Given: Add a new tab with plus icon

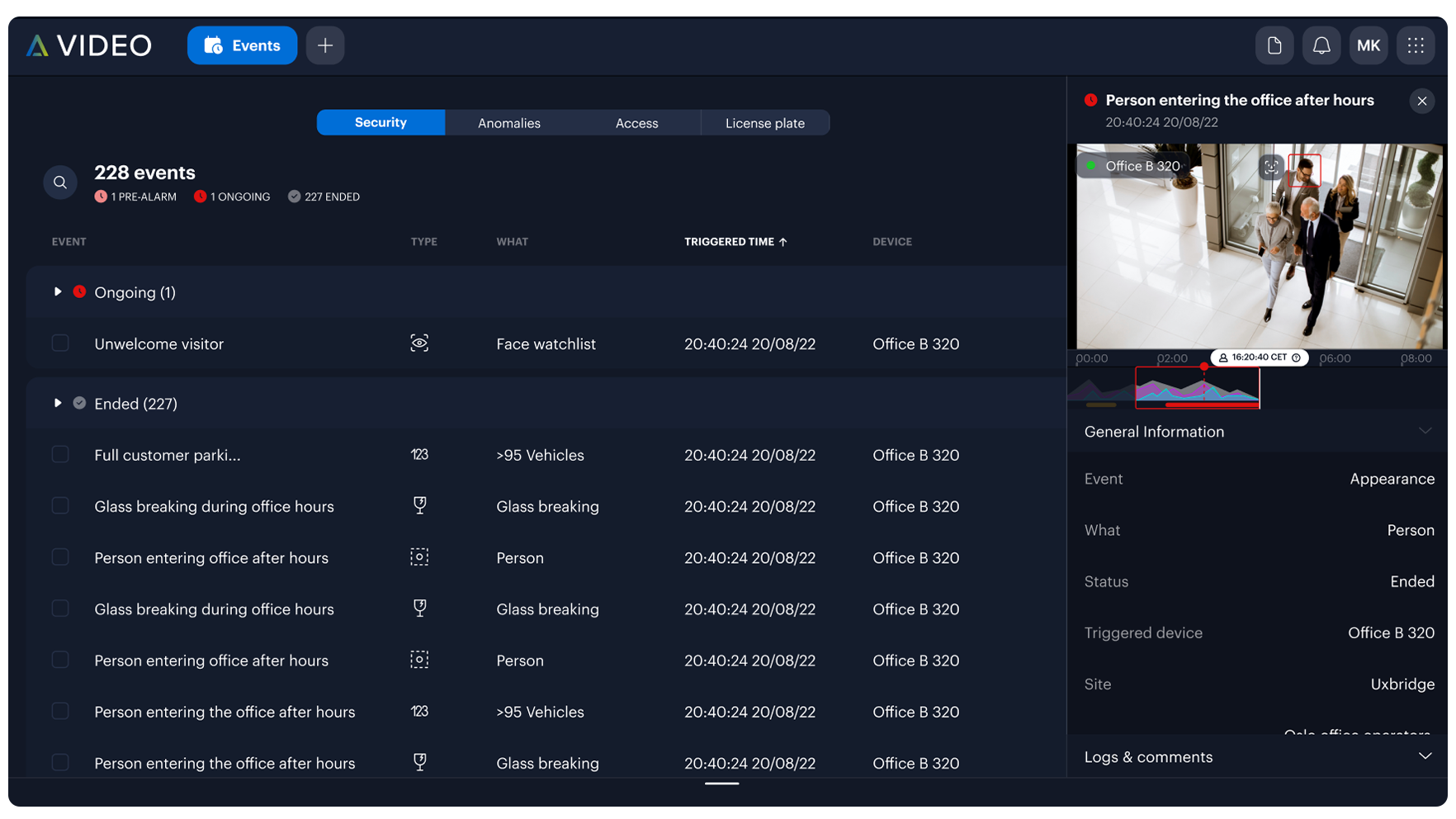Looking at the screenshot, I should (x=325, y=45).
